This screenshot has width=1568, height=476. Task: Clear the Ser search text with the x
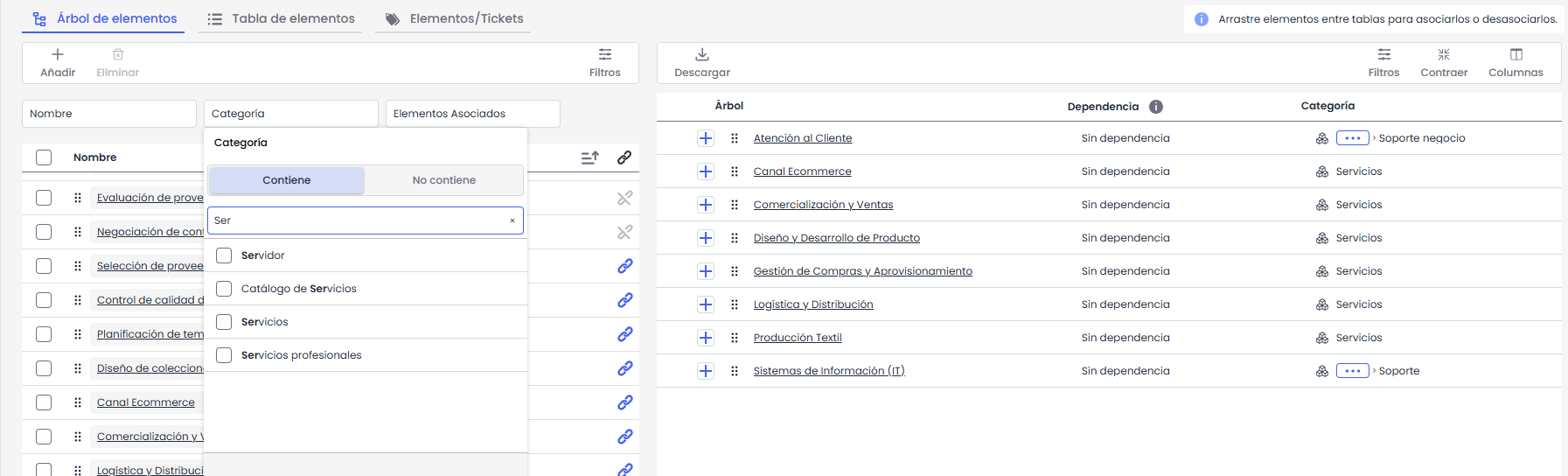tap(512, 220)
